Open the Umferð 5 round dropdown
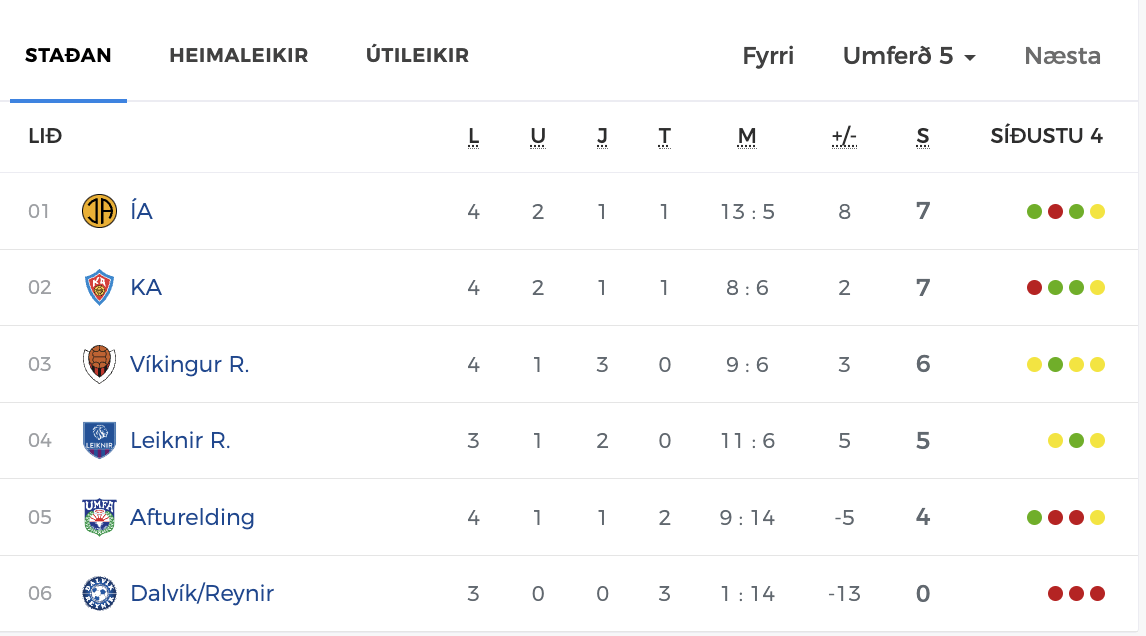This screenshot has width=1146, height=636. [x=909, y=56]
